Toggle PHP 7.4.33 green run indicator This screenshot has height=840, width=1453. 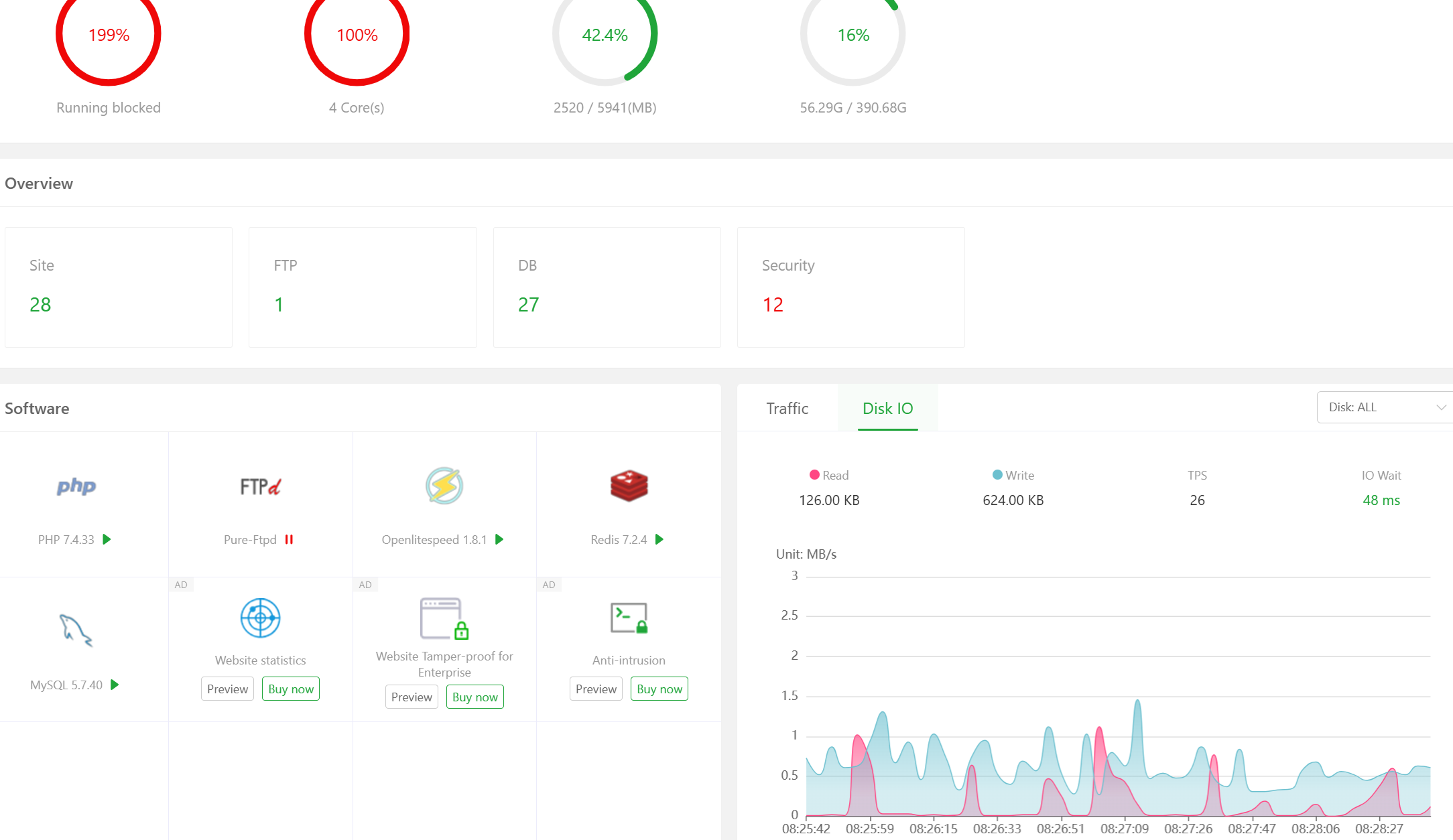click(x=107, y=539)
